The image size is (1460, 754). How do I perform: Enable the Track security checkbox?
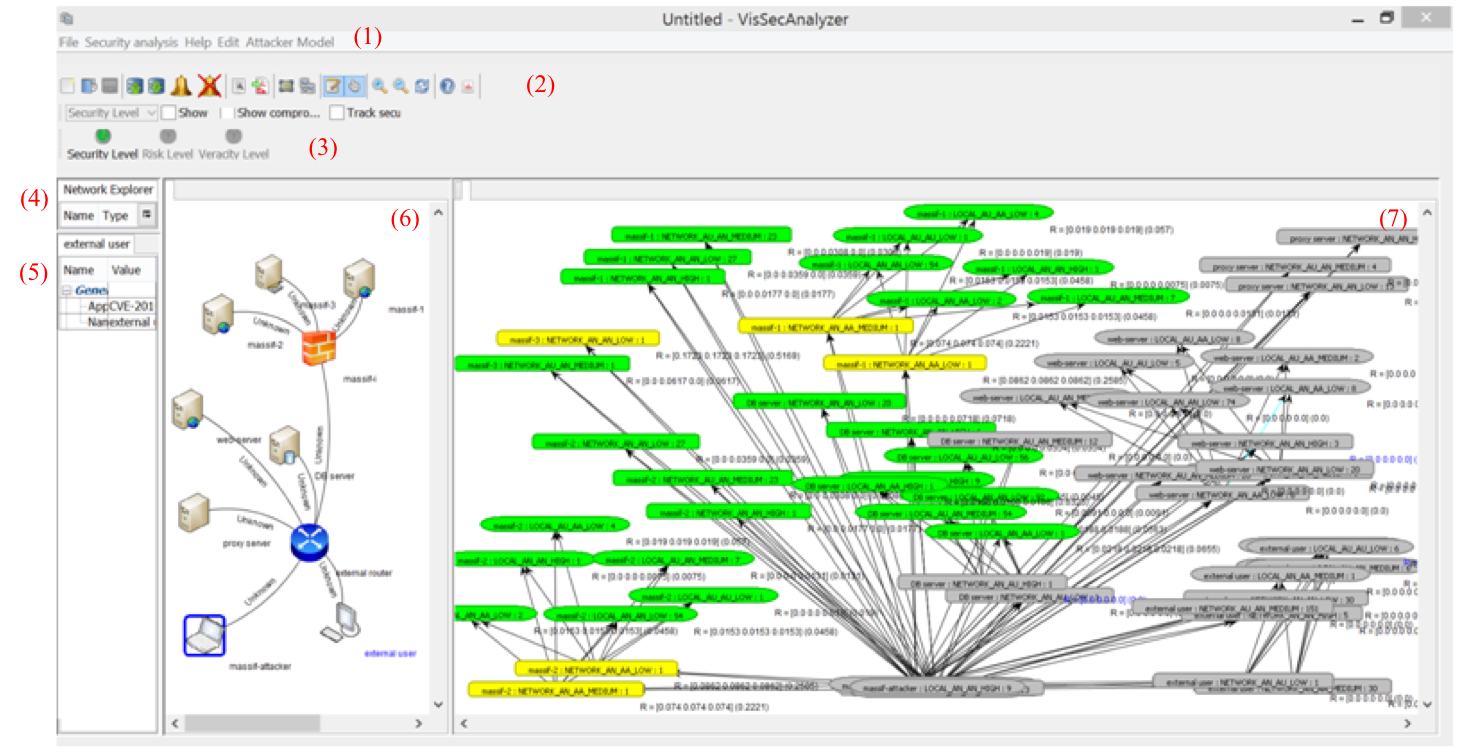point(337,113)
